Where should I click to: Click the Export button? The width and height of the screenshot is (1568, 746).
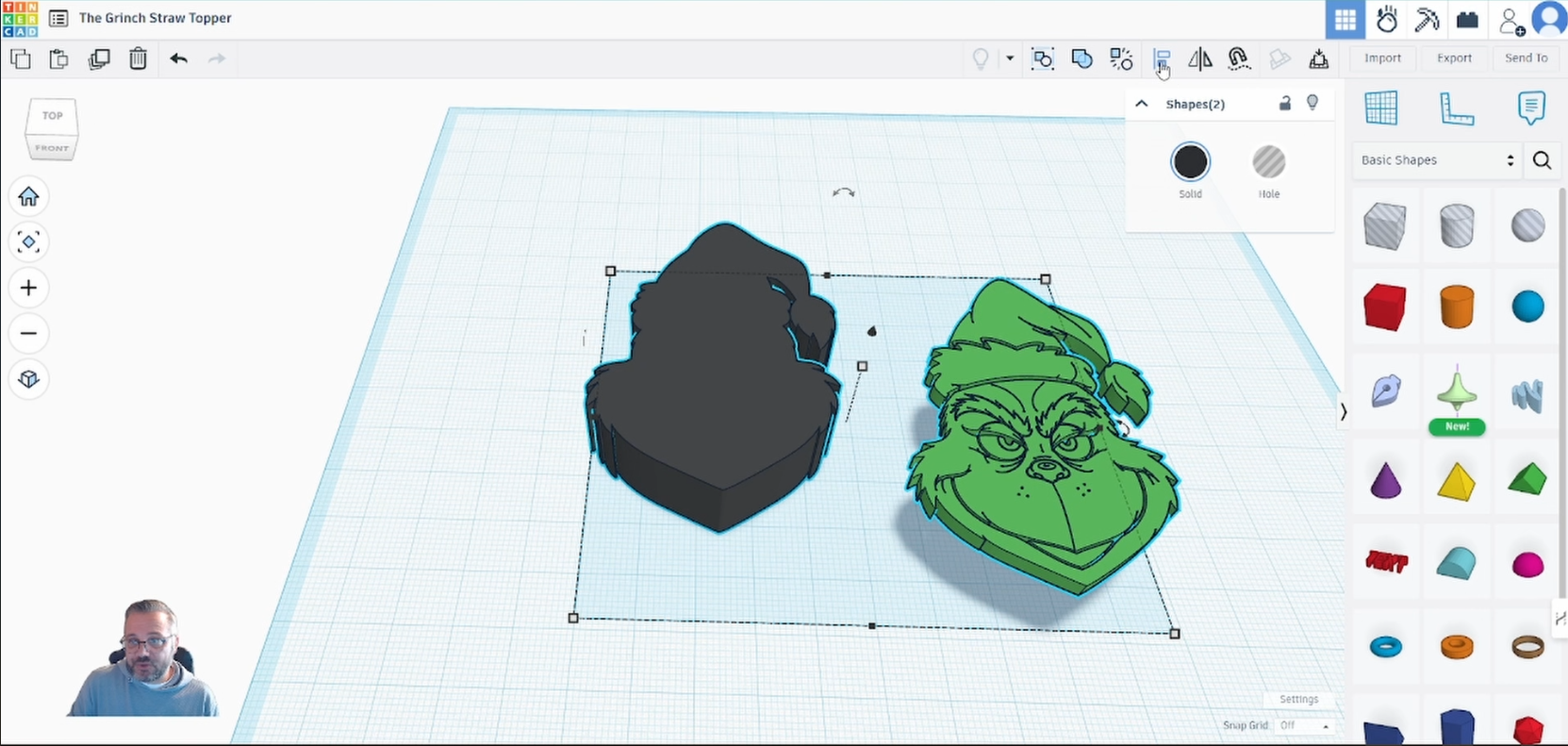(1454, 58)
